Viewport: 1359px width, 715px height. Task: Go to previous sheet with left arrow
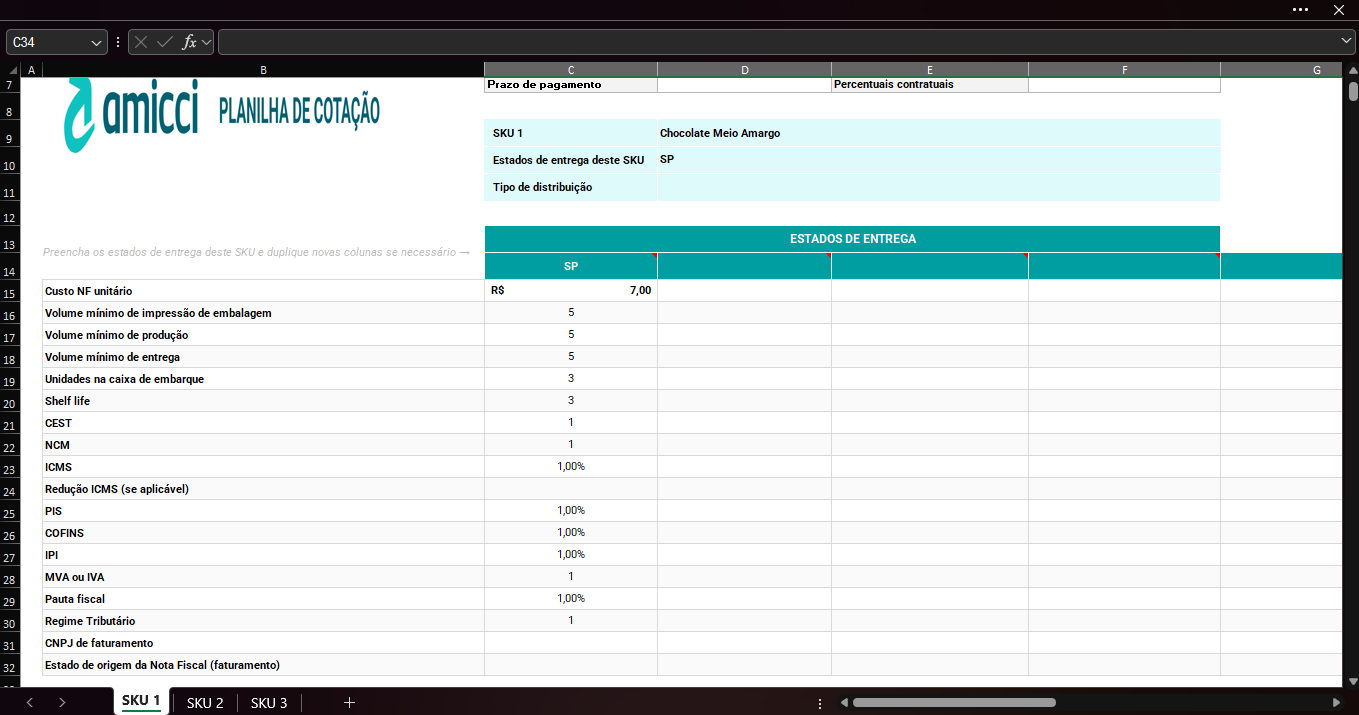[30, 703]
